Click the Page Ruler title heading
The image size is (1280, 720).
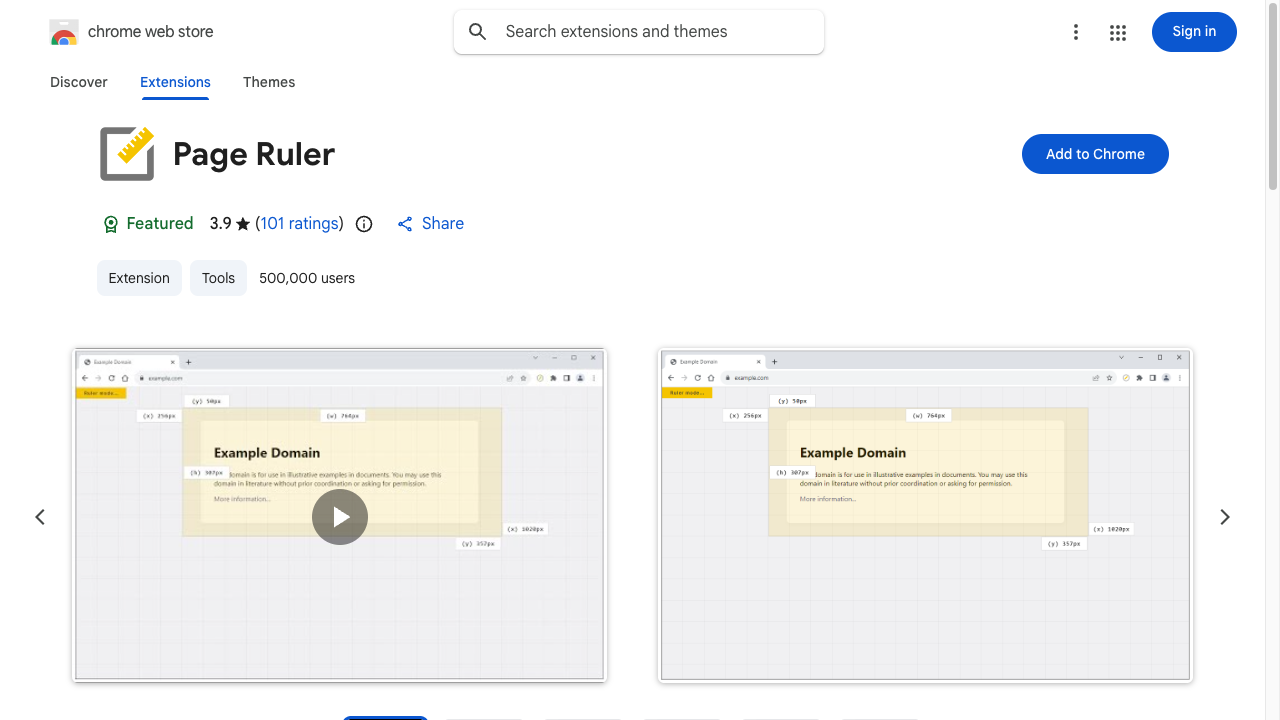(x=254, y=154)
